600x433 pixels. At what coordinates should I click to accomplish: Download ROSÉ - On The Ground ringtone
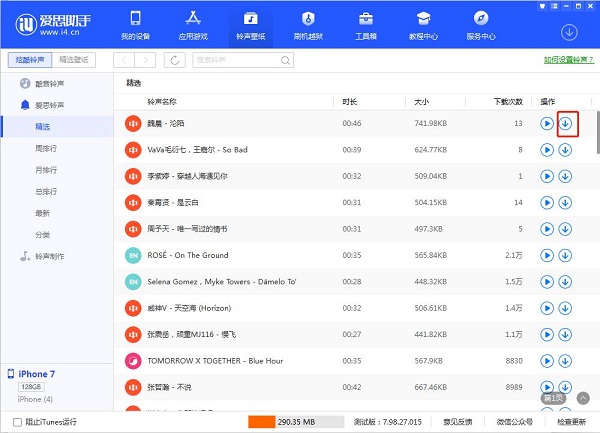click(566, 255)
